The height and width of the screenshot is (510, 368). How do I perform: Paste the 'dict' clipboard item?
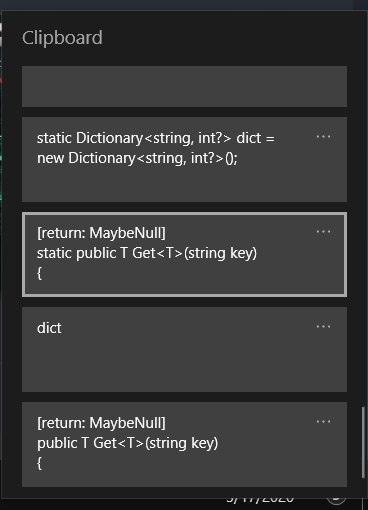pos(184,349)
